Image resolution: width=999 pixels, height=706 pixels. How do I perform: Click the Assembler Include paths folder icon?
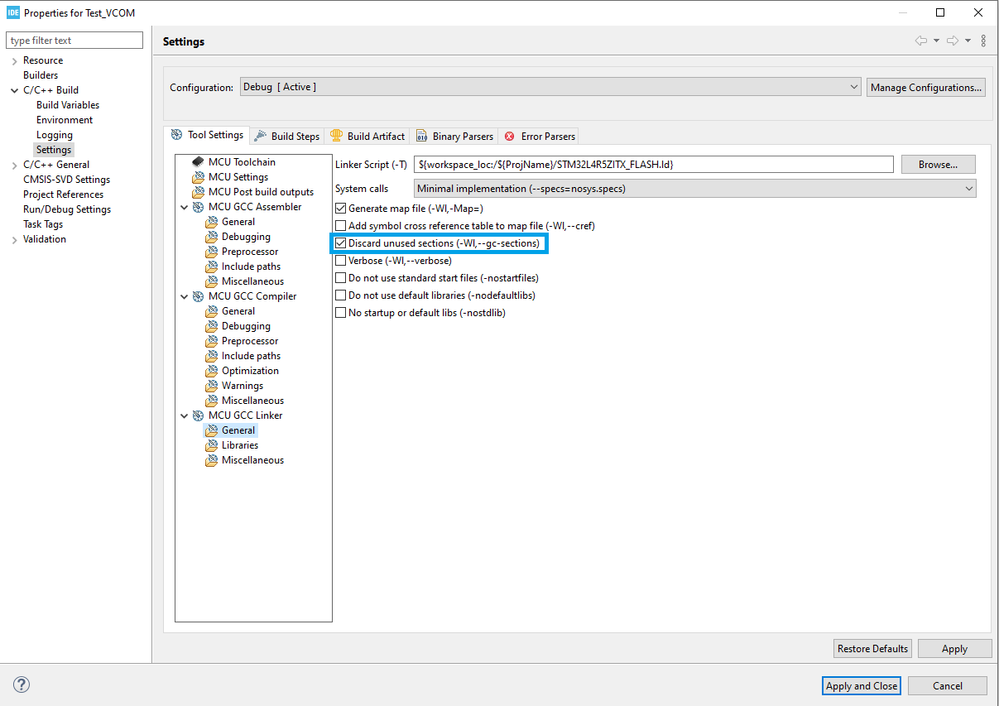[212, 266]
